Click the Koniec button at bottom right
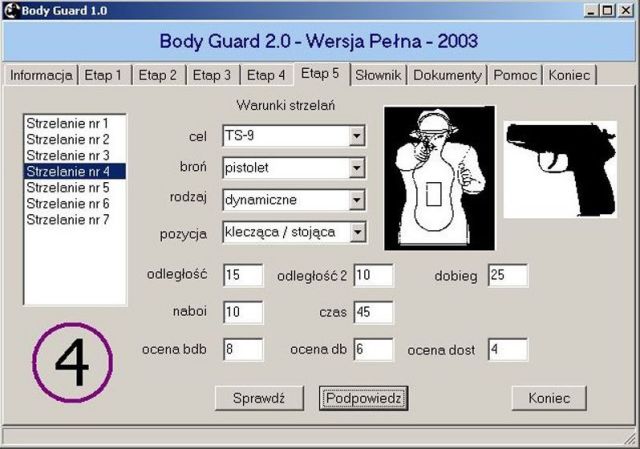Viewport: 640px width, 449px height. tap(549, 398)
